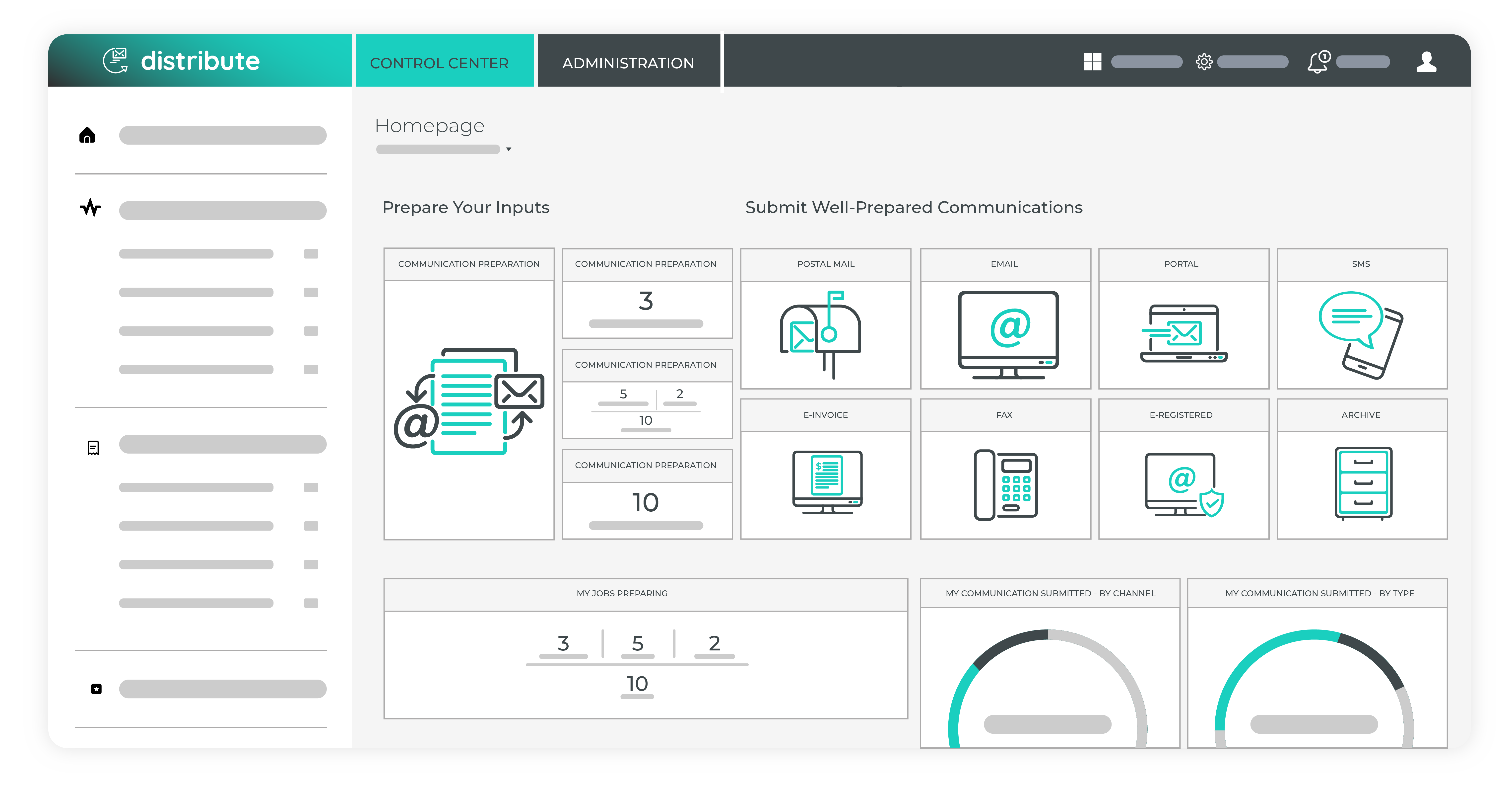The width and height of the screenshot is (1512, 788).
Task: Click My Communication Submitted - By Type header
Action: click(x=1318, y=594)
